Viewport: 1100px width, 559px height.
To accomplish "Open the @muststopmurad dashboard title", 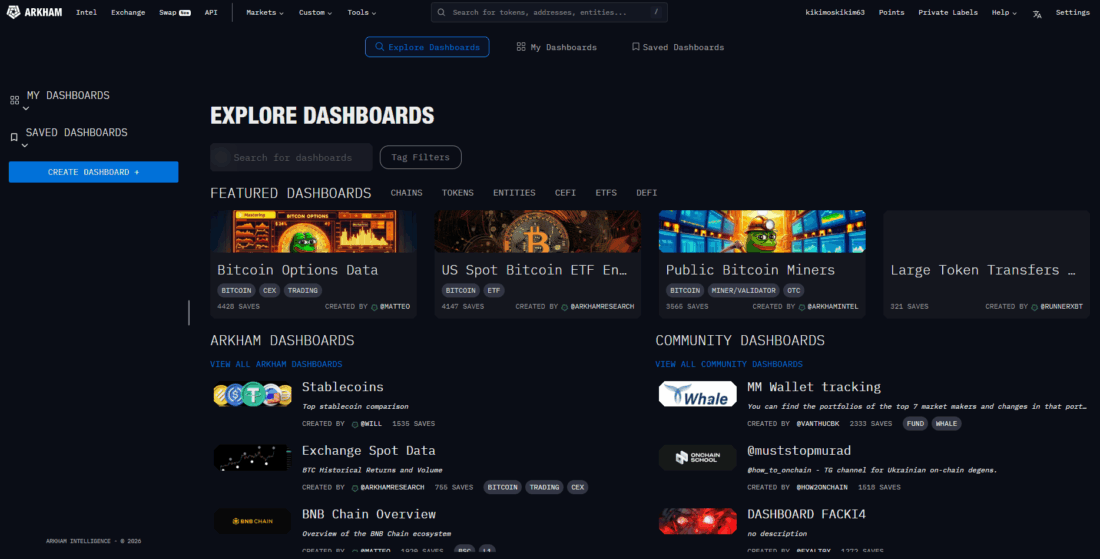I will (798, 450).
